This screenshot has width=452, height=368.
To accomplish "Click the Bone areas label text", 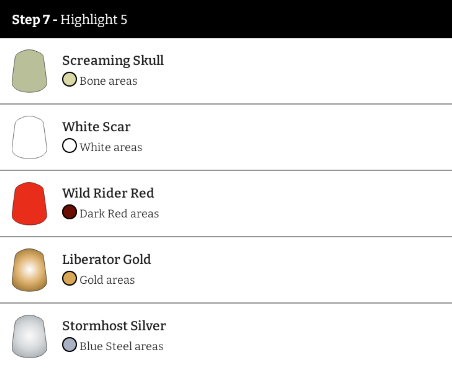I will point(108,81).
